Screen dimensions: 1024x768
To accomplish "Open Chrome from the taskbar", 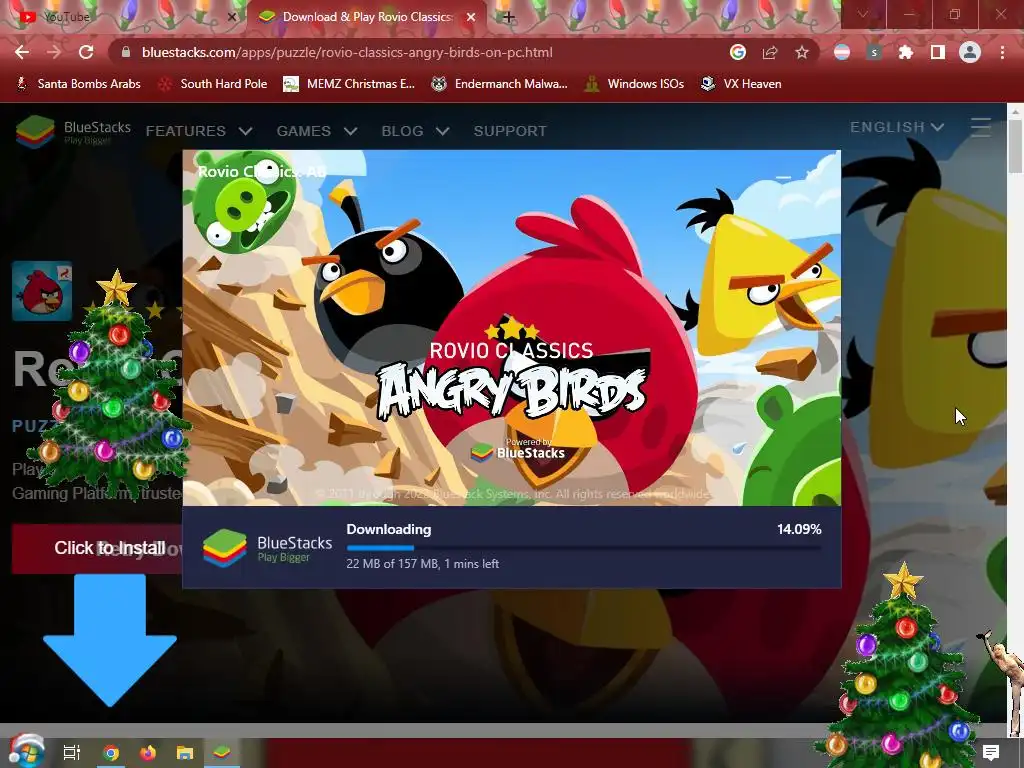I will tap(111, 753).
